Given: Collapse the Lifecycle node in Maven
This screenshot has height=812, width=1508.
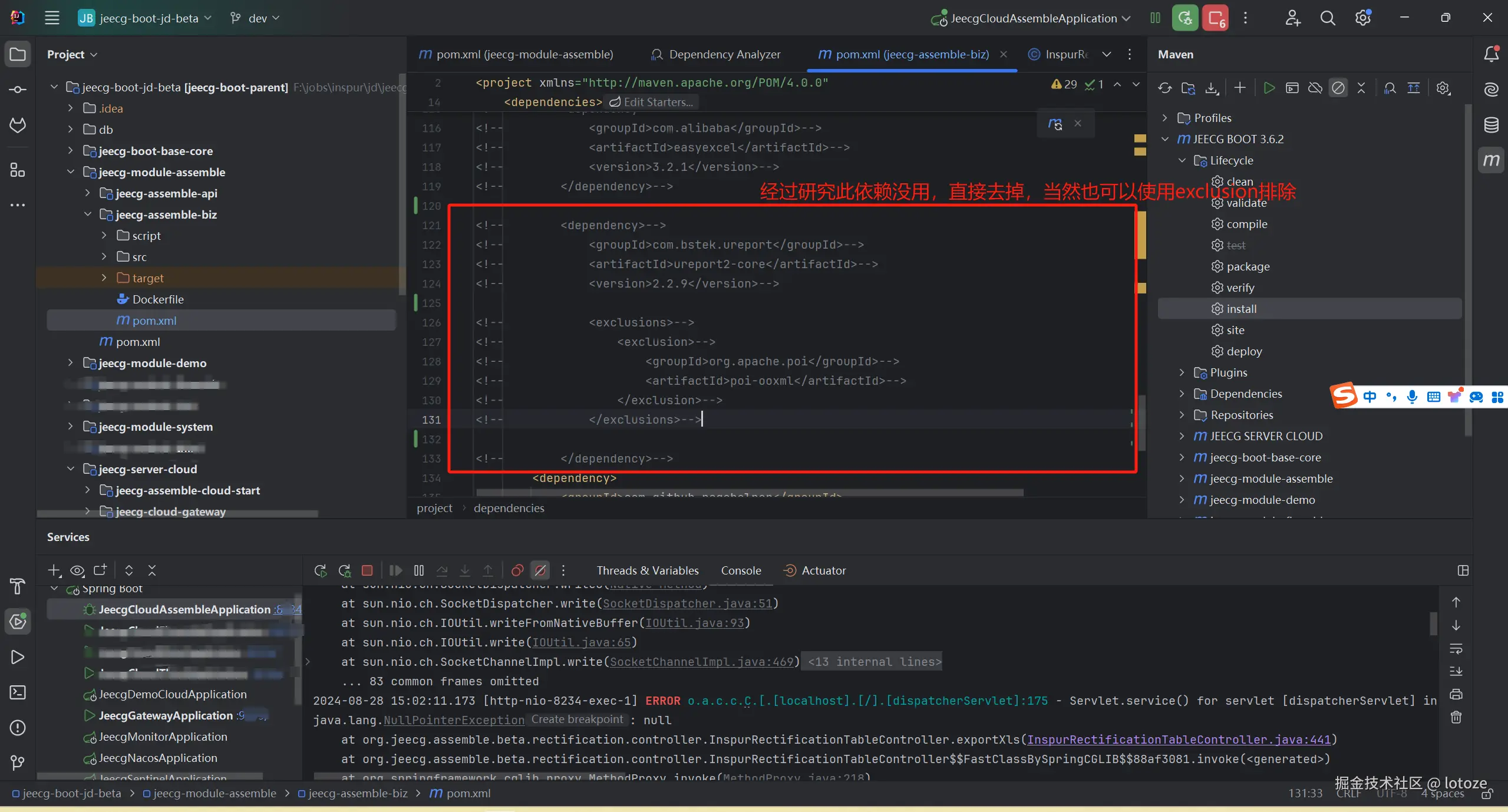Looking at the screenshot, I should (1182, 160).
